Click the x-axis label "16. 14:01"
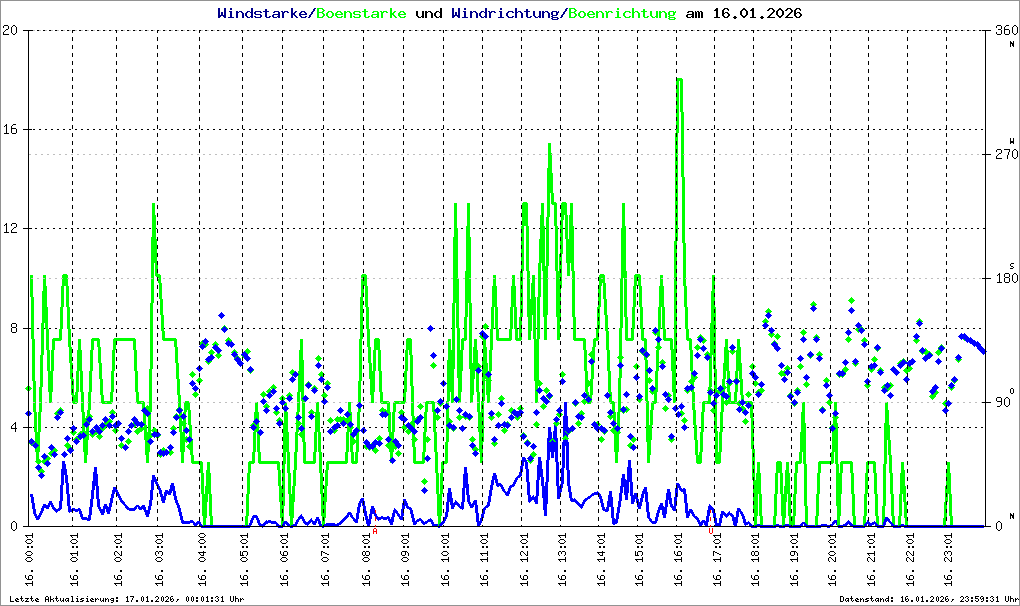Viewport: 1020px width, 606px height. pyautogui.click(x=600, y=560)
